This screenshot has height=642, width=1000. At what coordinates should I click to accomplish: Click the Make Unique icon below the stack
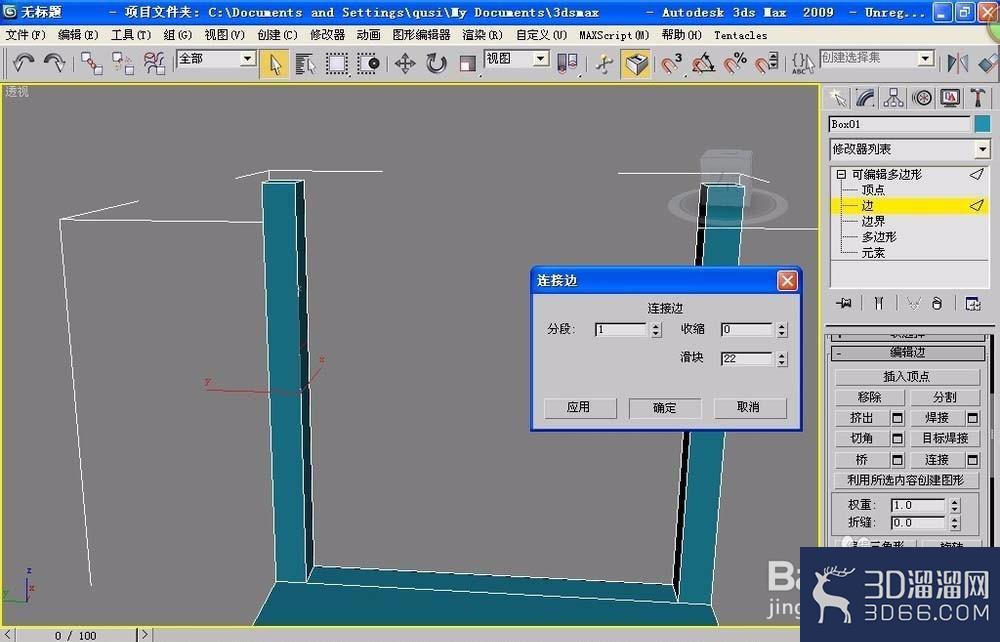point(913,303)
